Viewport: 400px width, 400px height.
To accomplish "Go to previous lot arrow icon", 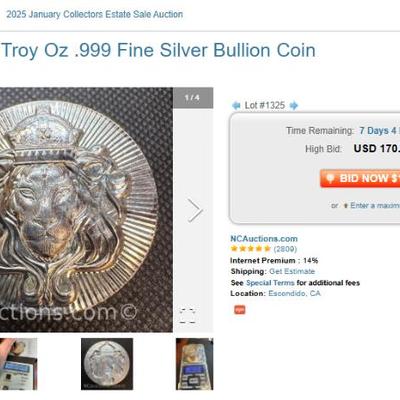I will click(236, 106).
